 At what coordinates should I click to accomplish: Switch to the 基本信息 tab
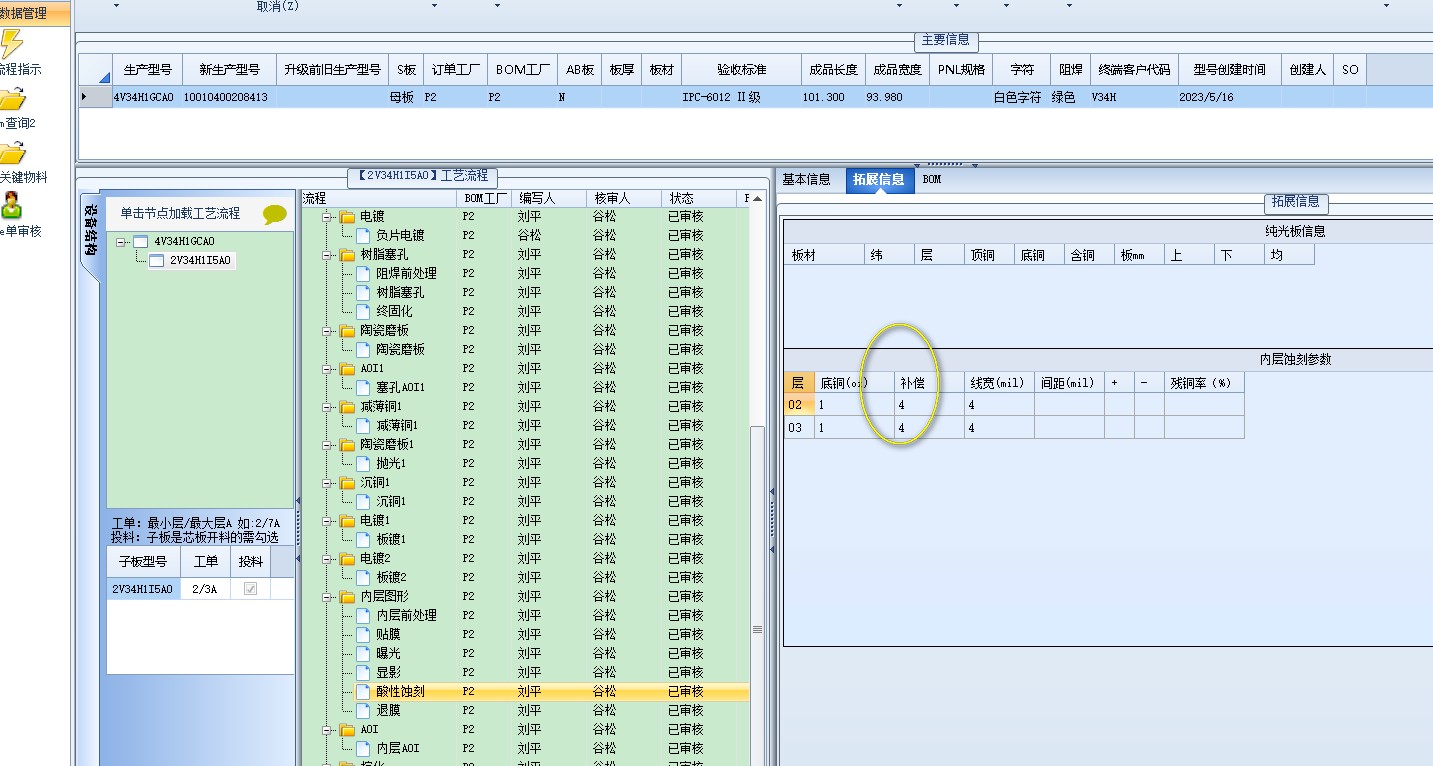[x=806, y=180]
